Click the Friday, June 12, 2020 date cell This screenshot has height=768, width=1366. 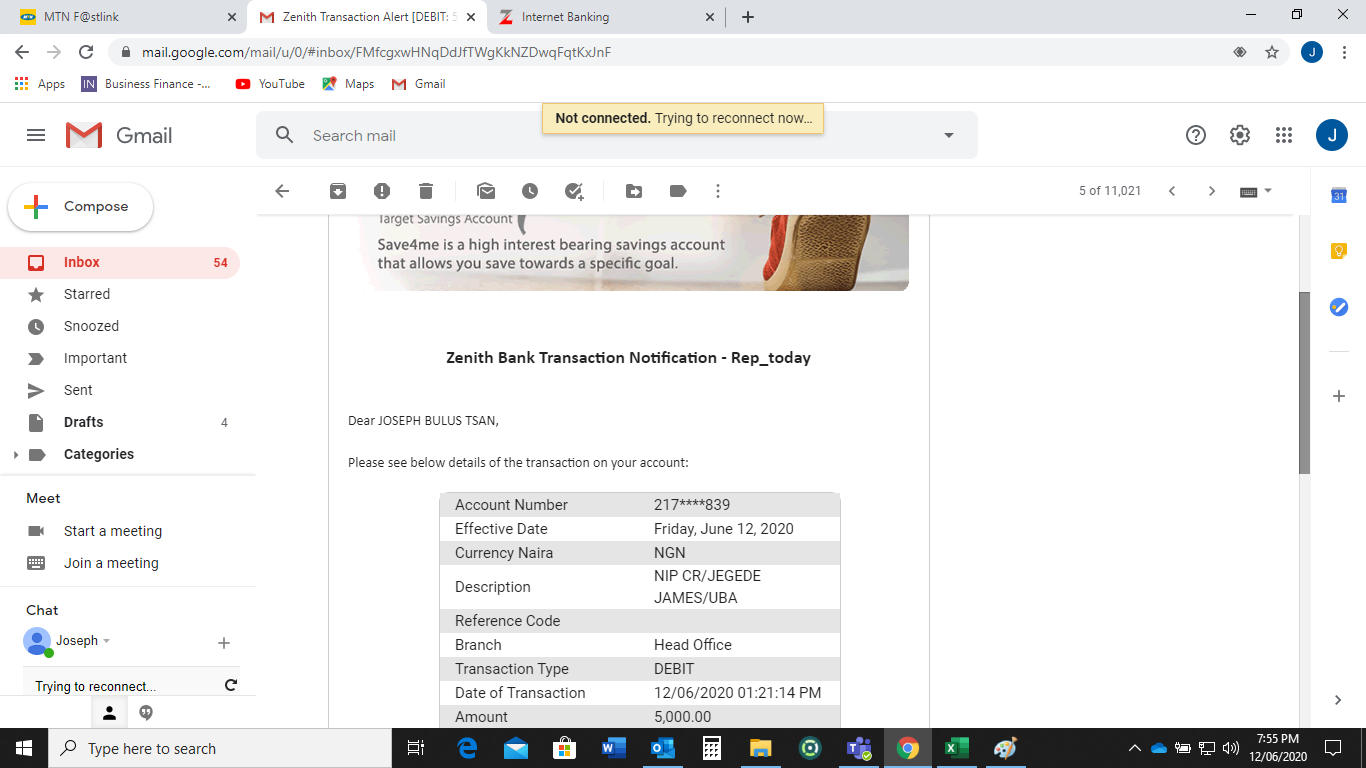[724, 529]
